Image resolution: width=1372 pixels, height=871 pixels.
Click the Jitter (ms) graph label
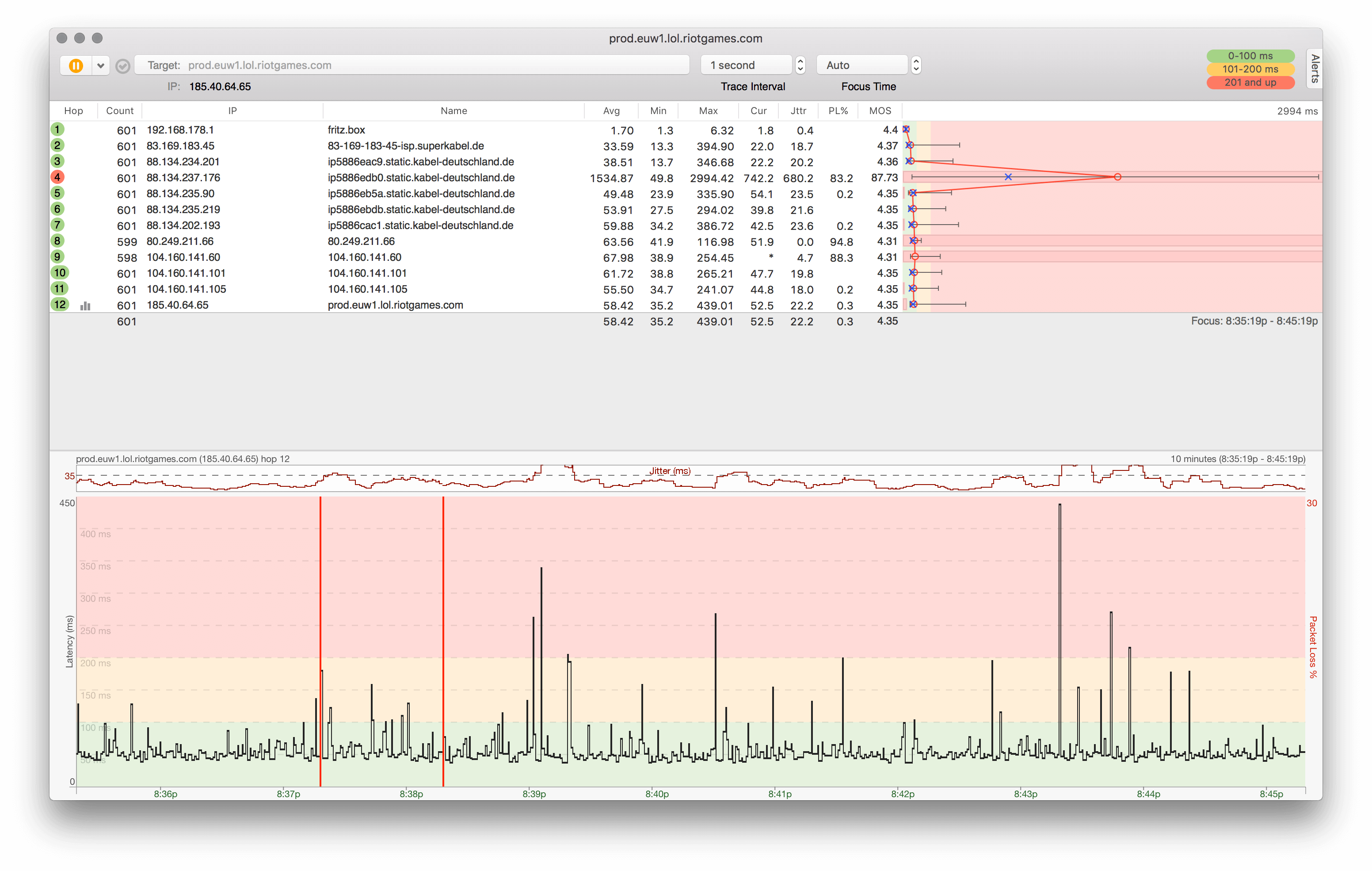pos(670,471)
